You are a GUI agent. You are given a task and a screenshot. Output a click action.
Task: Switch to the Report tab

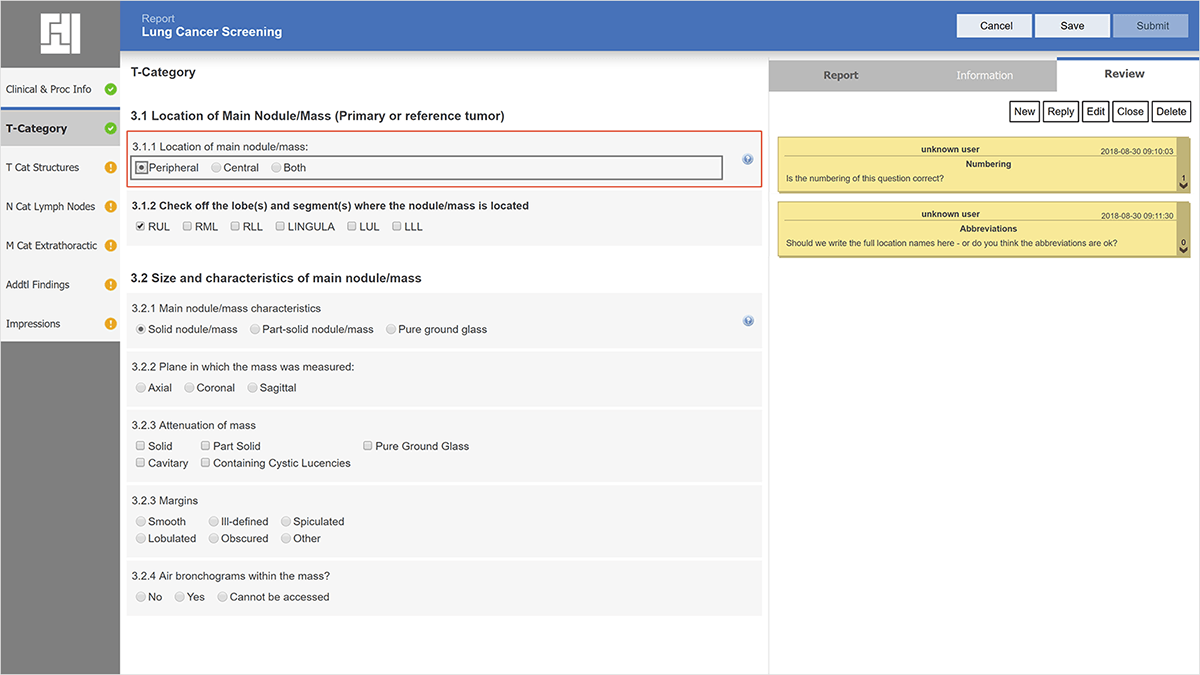point(841,75)
